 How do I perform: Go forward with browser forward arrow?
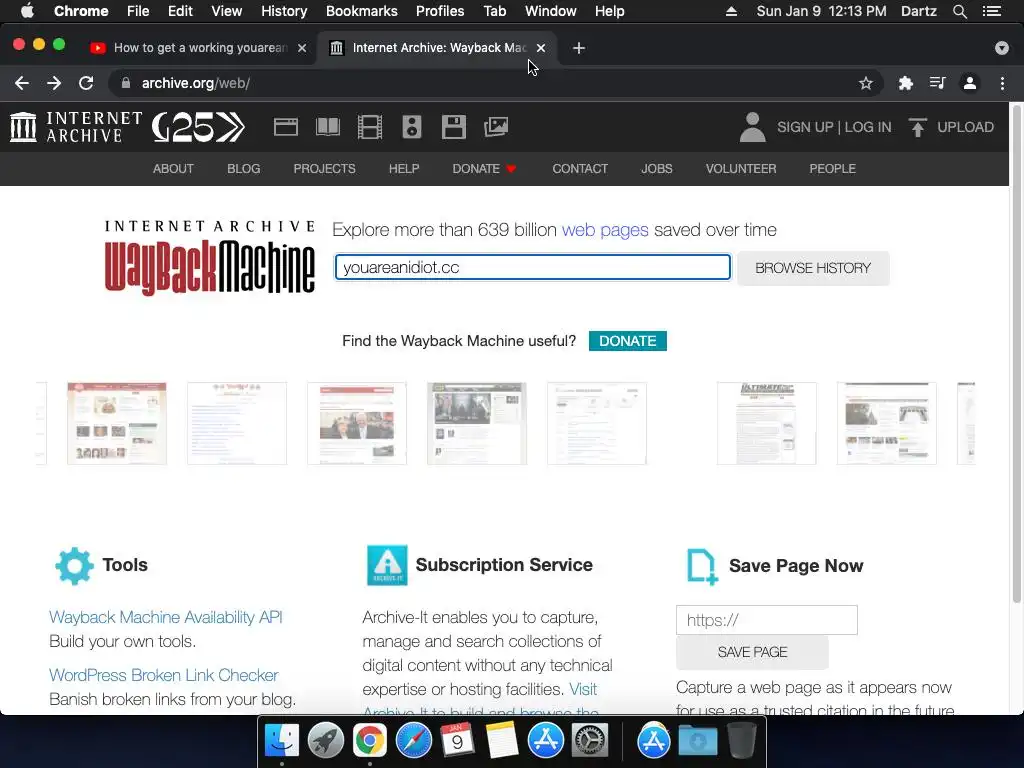[54, 83]
